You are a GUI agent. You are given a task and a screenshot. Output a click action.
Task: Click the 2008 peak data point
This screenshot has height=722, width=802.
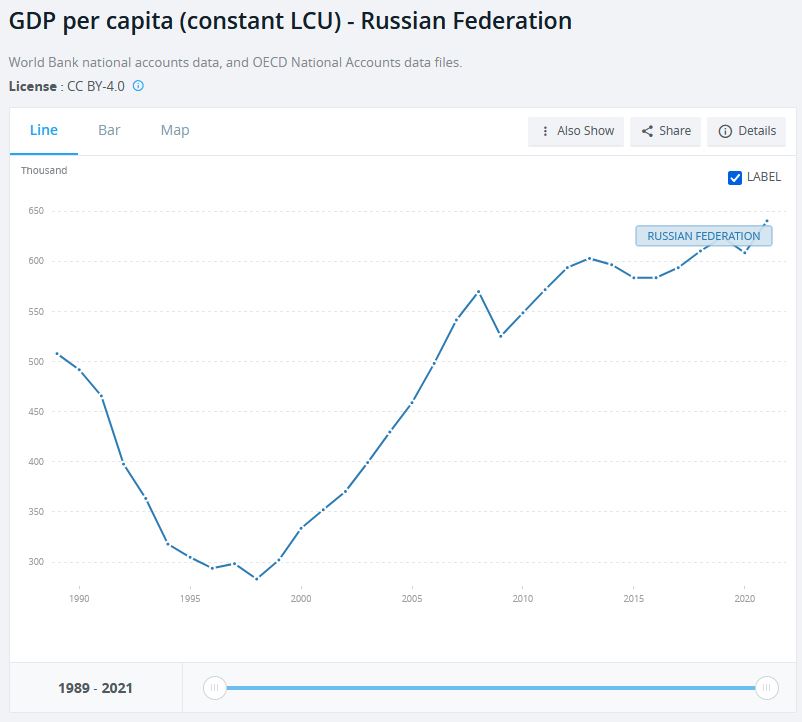479,291
